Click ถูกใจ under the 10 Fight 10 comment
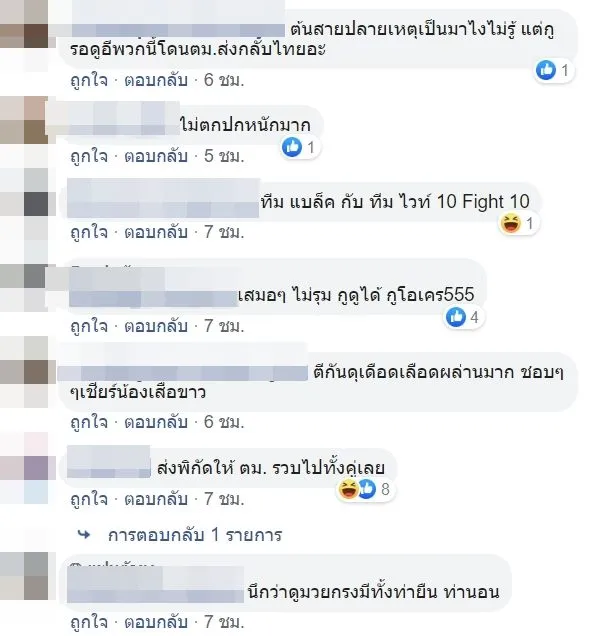 89,232
